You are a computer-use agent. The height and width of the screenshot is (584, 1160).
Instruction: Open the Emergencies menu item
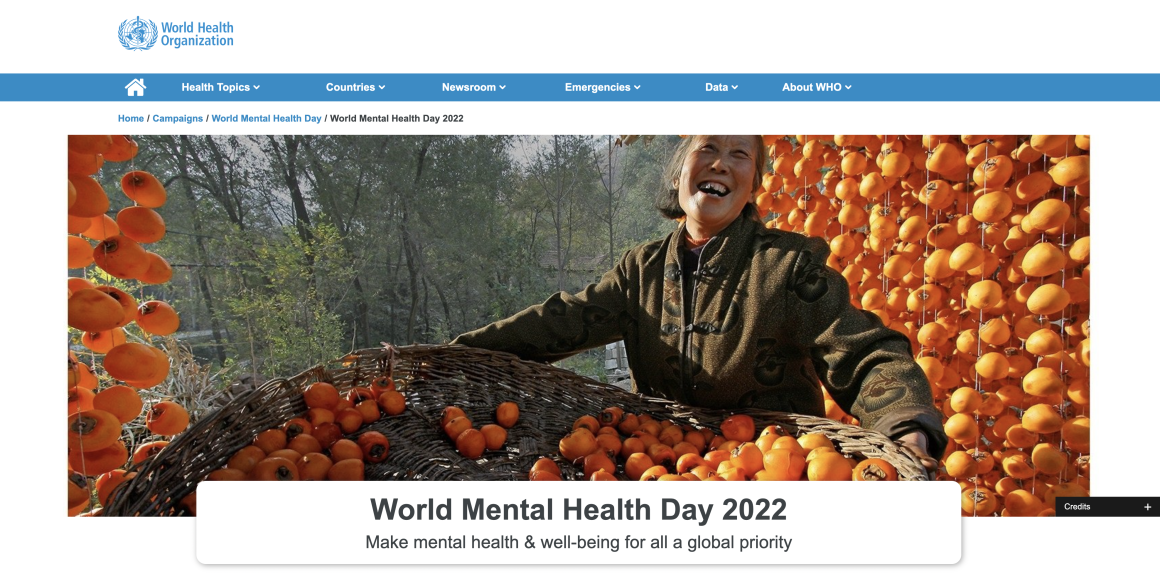pos(602,87)
